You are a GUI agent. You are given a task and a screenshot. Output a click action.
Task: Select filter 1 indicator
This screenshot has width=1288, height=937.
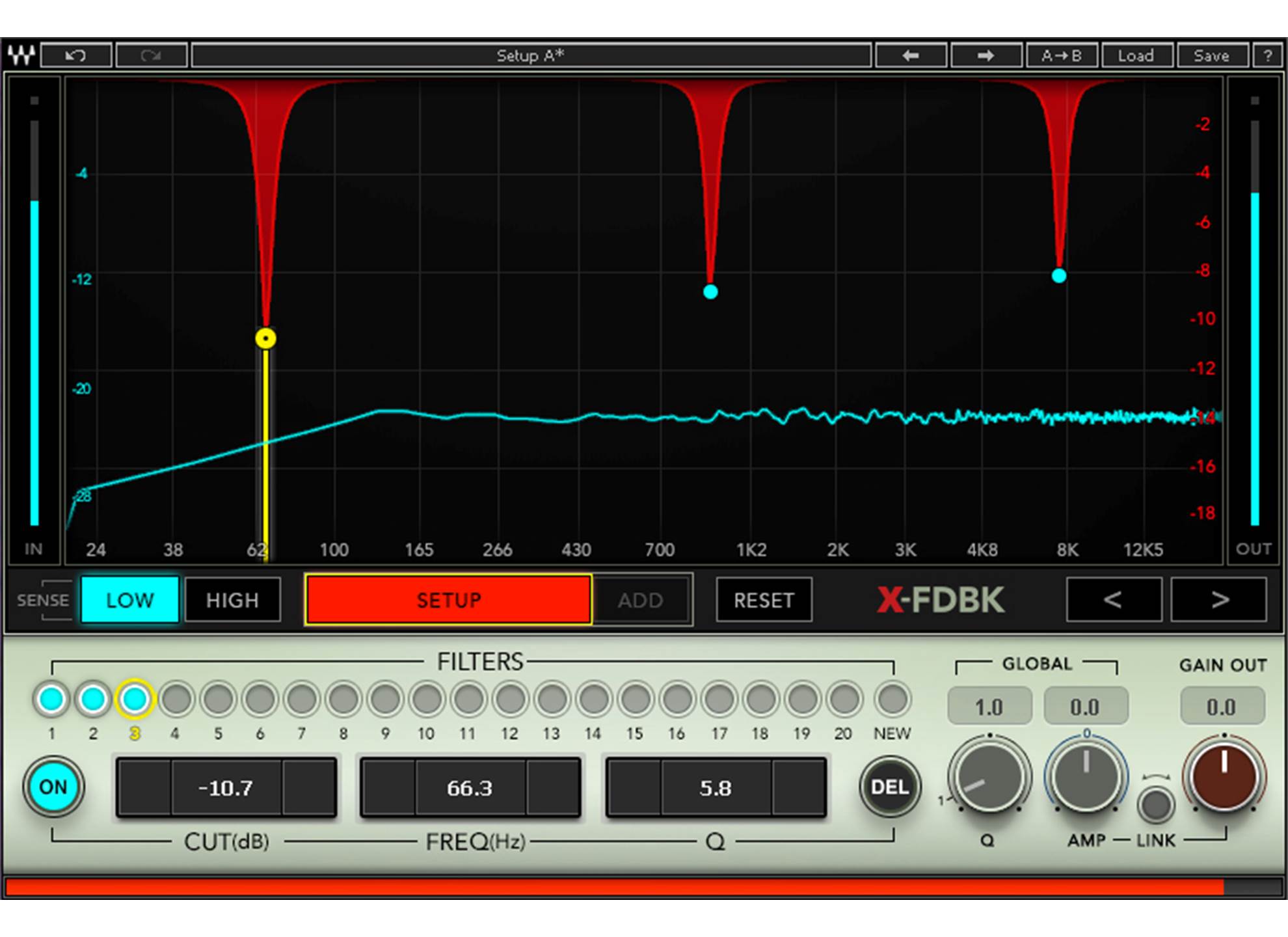tap(51, 699)
